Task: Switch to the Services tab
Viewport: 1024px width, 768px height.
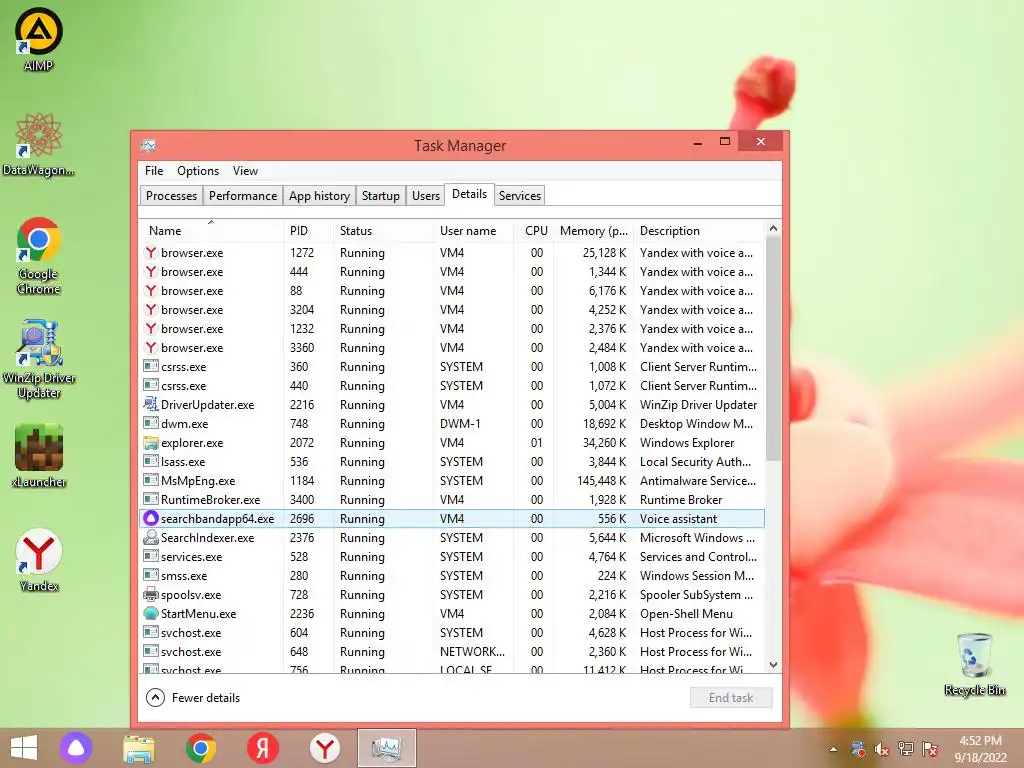Action: (x=520, y=196)
